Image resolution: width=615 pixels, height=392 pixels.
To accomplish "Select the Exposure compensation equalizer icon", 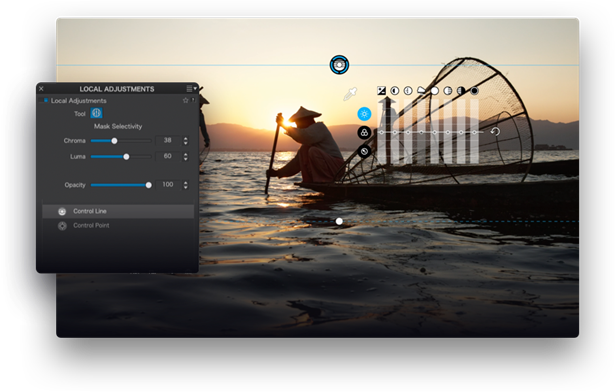I will pyautogui.click(x=381, y=91).
